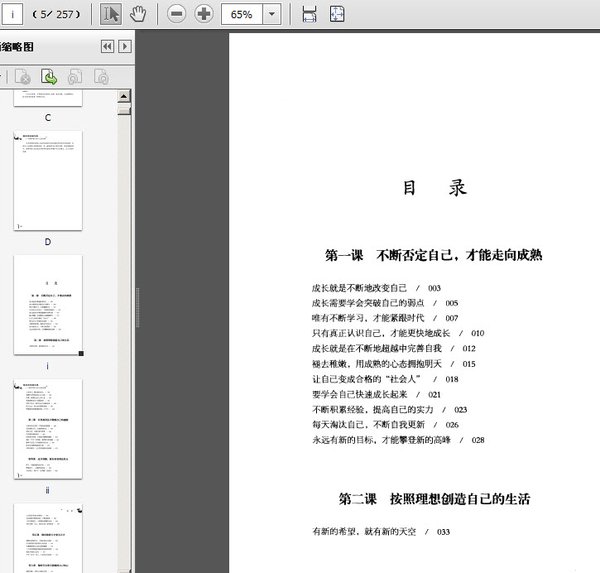
Task: Click the rotate page clockwise icon
Action: pyautogui.click(x=101, y=77)
